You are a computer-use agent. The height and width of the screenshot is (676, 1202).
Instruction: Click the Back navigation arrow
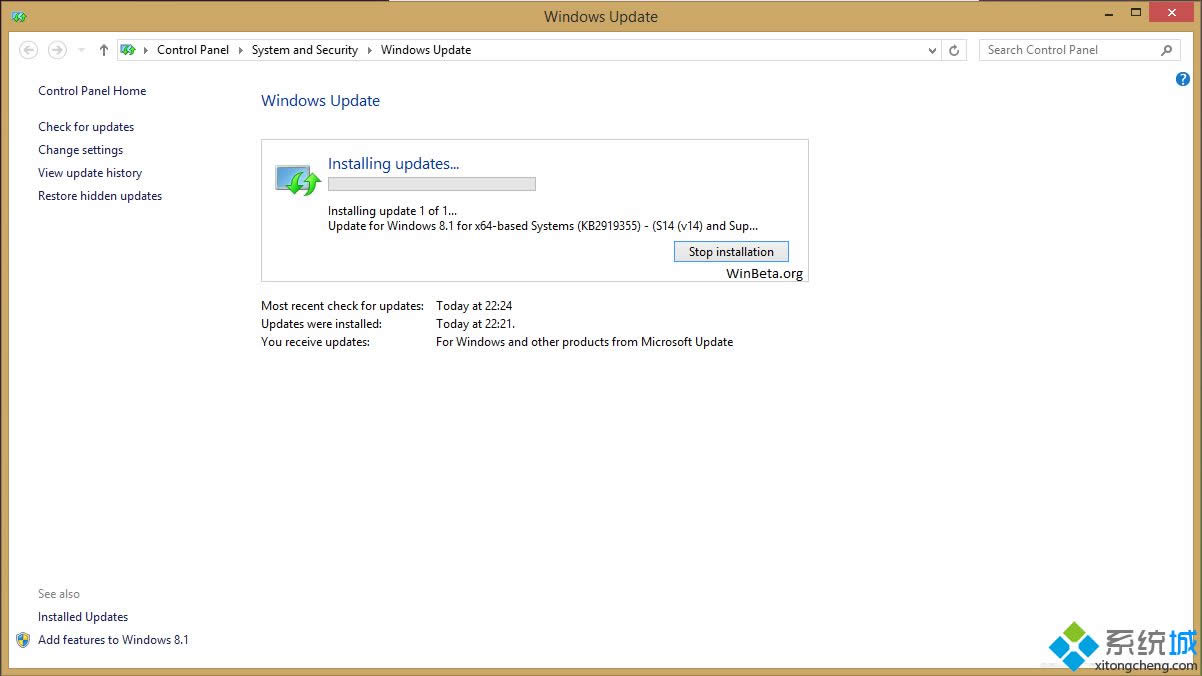(x=28, y=50)
